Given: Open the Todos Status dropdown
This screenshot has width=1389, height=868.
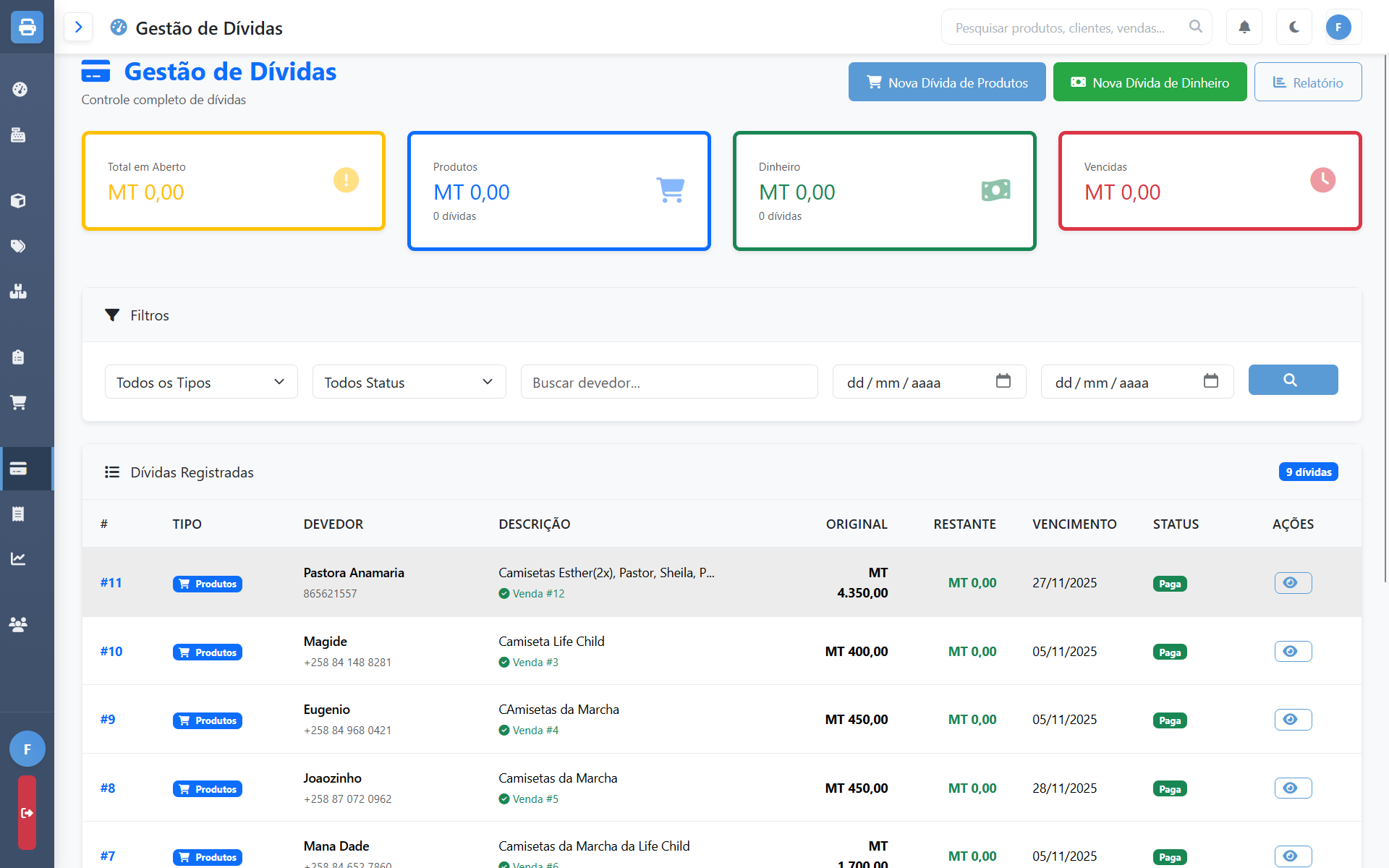Looking at the screenshot, I should pos(409,382).
